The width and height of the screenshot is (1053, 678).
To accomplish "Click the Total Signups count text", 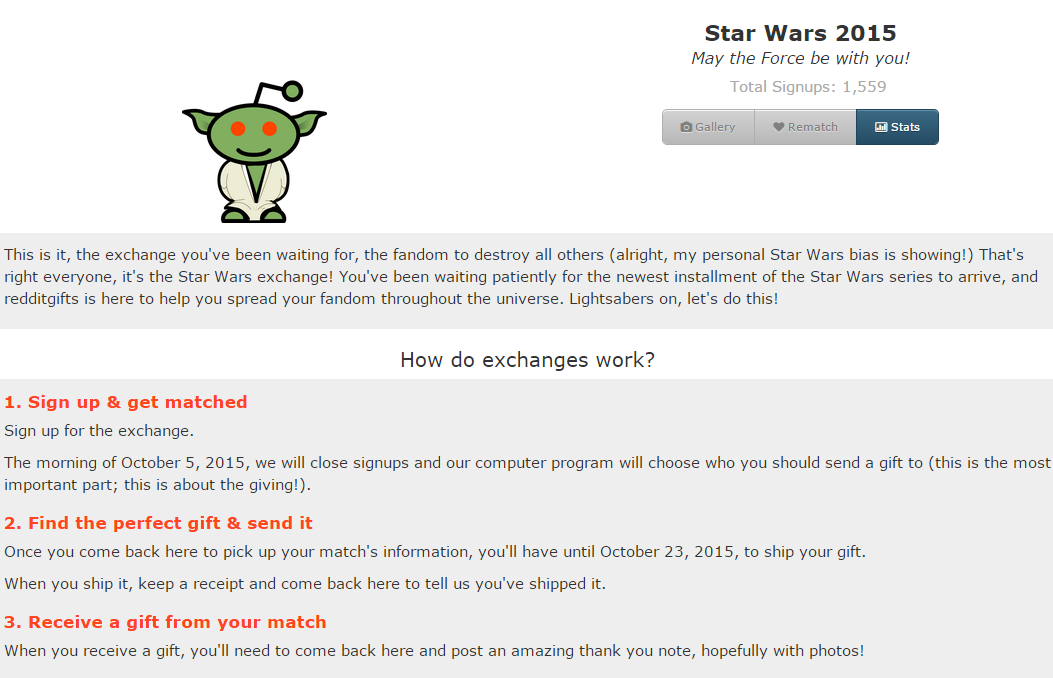I will click(x=808, y=87).
